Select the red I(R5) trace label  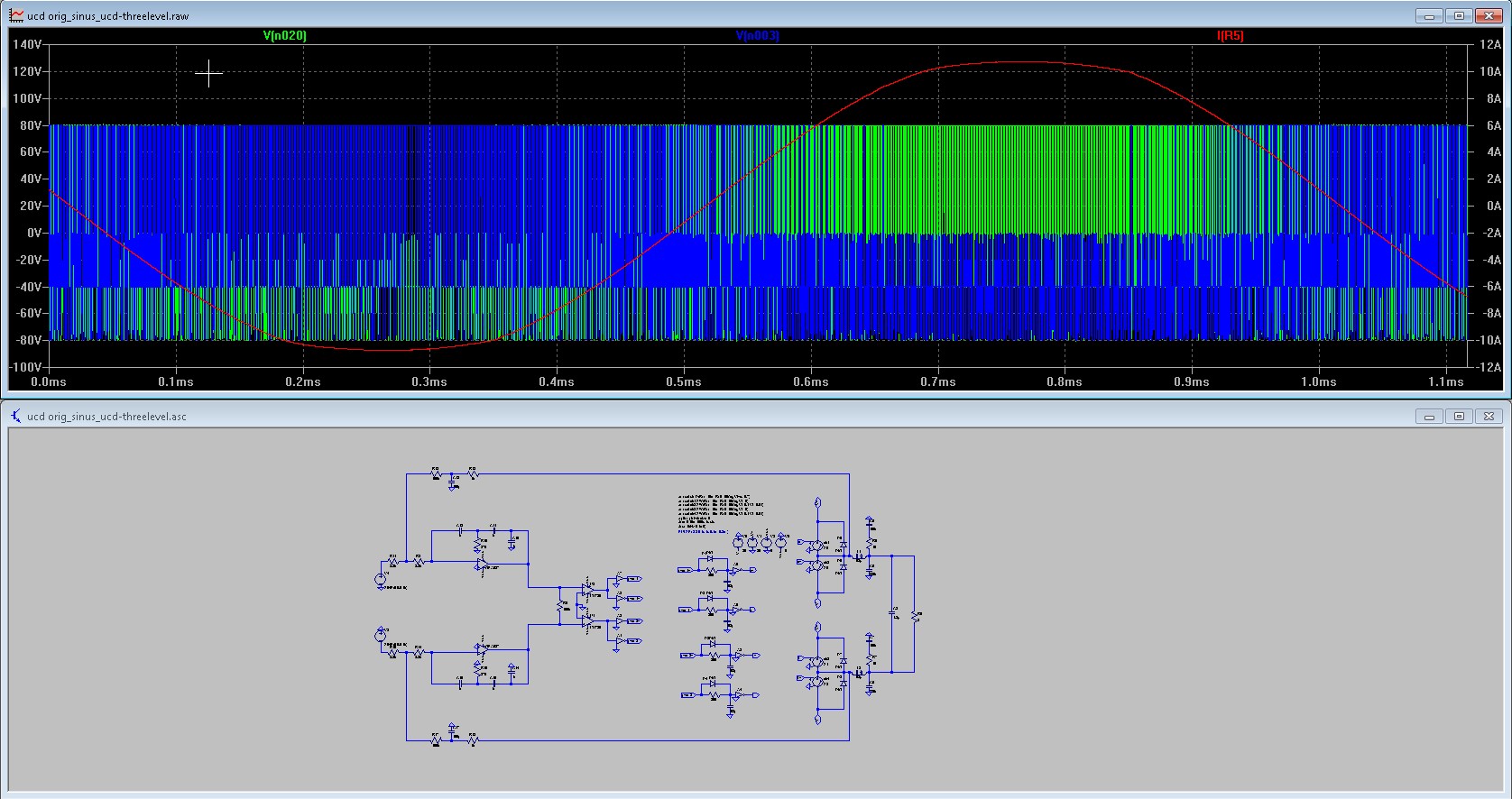[x=1231, y=35]
